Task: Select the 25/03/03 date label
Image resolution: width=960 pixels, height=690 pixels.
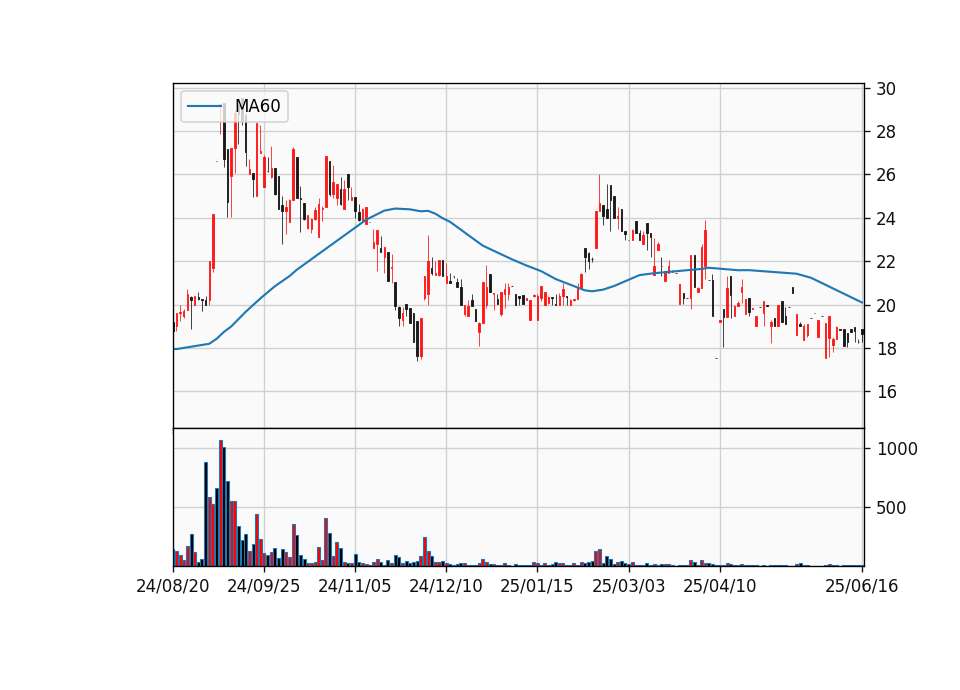Action: (x=629, y=586)
